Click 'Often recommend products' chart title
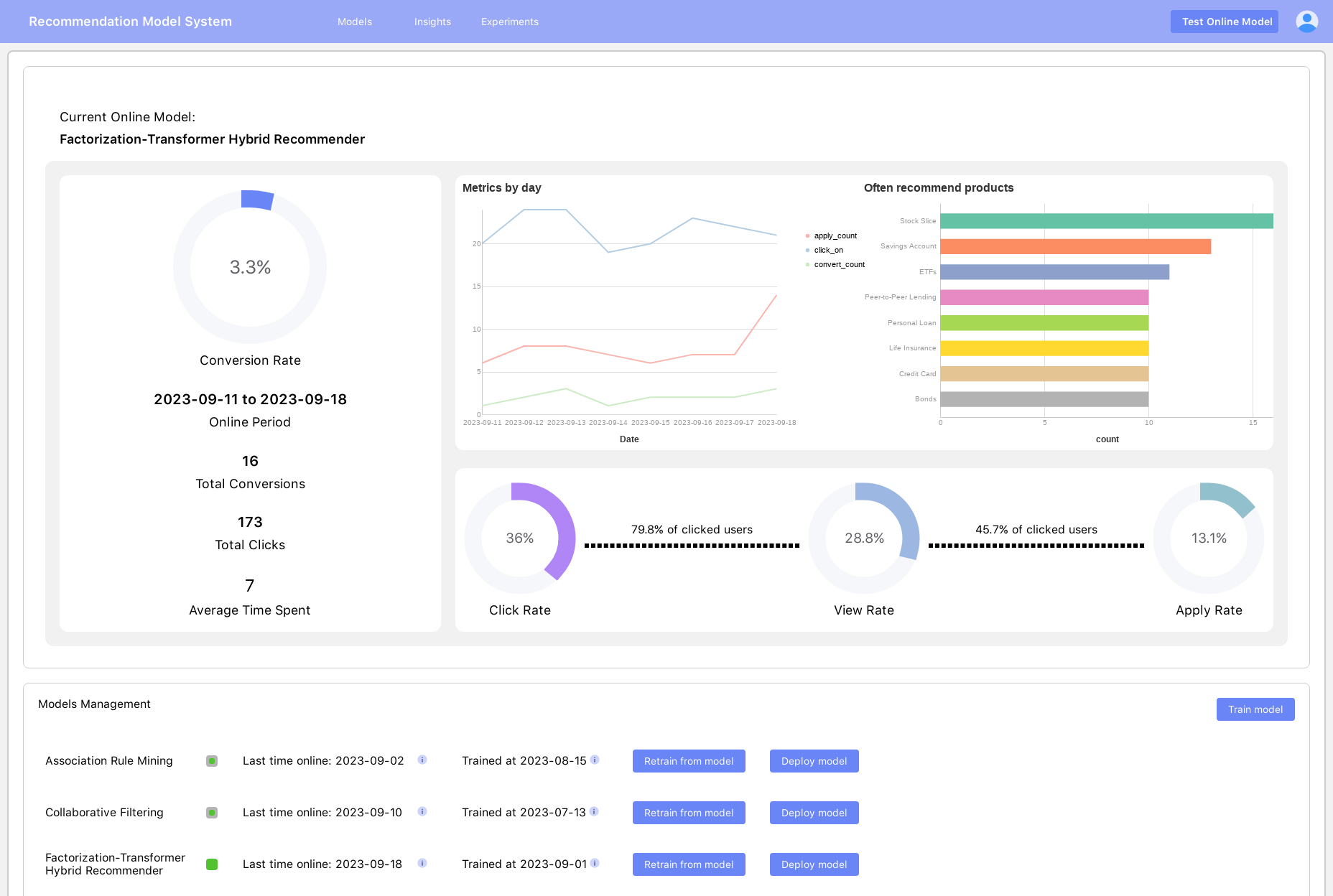This screenshot has width=1333, height=896. click(939, 187)
